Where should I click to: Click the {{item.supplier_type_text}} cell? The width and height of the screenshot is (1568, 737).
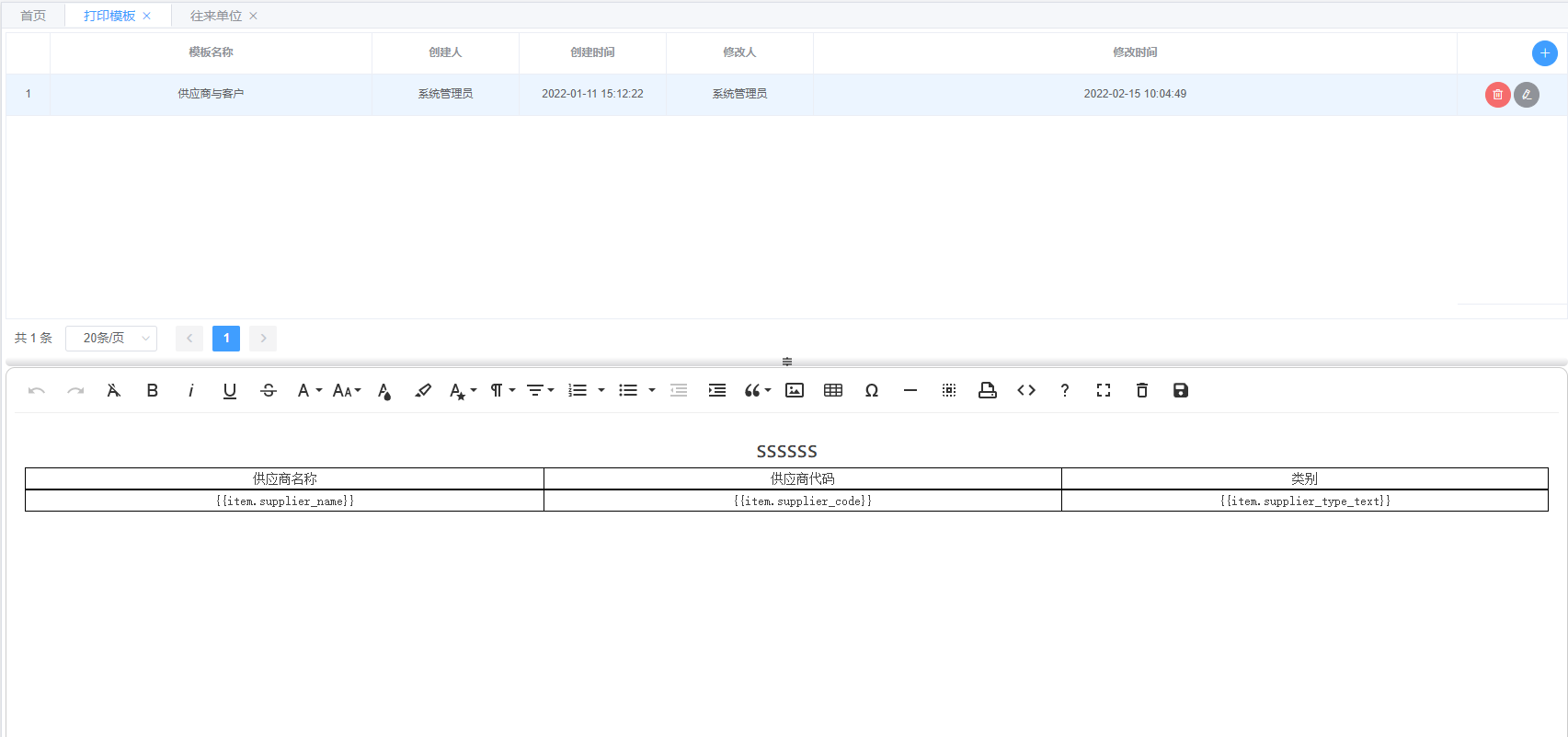pyautogui.click(x=1305, y=501)
